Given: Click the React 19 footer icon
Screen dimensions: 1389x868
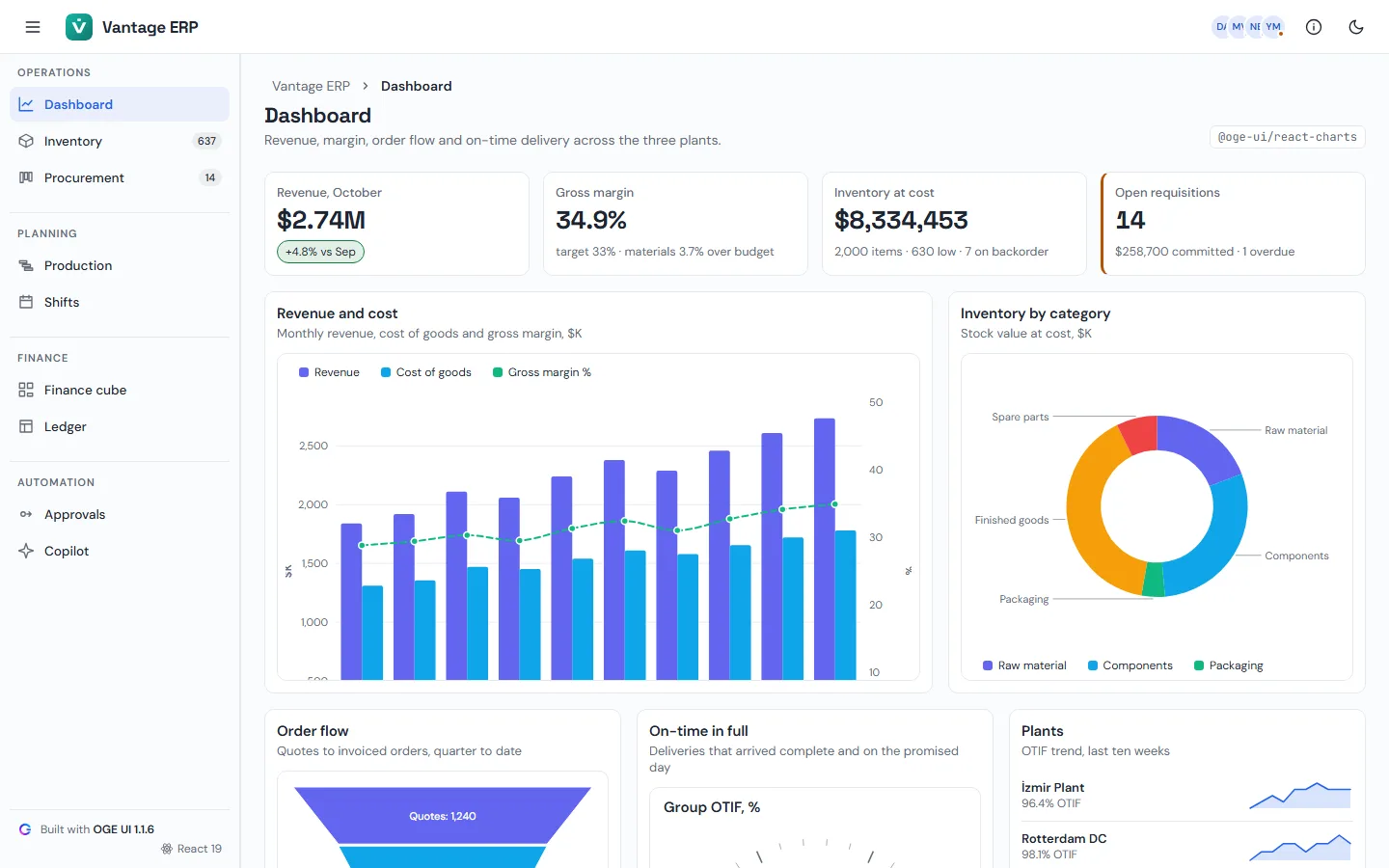Looking at the screenshot, I should [x=167, y=849].
